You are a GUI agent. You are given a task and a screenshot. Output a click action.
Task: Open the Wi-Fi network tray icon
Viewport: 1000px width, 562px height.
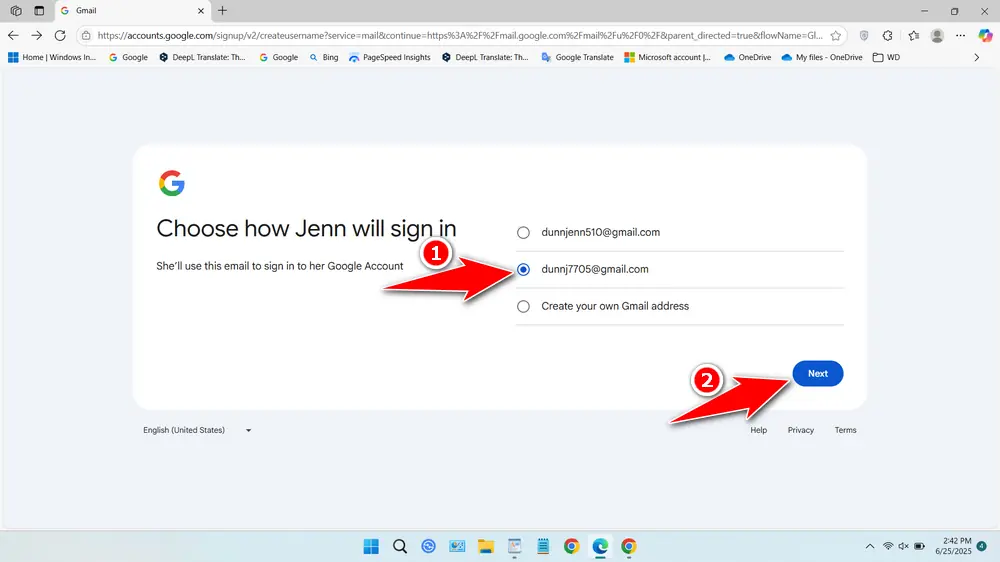[888, 547]
